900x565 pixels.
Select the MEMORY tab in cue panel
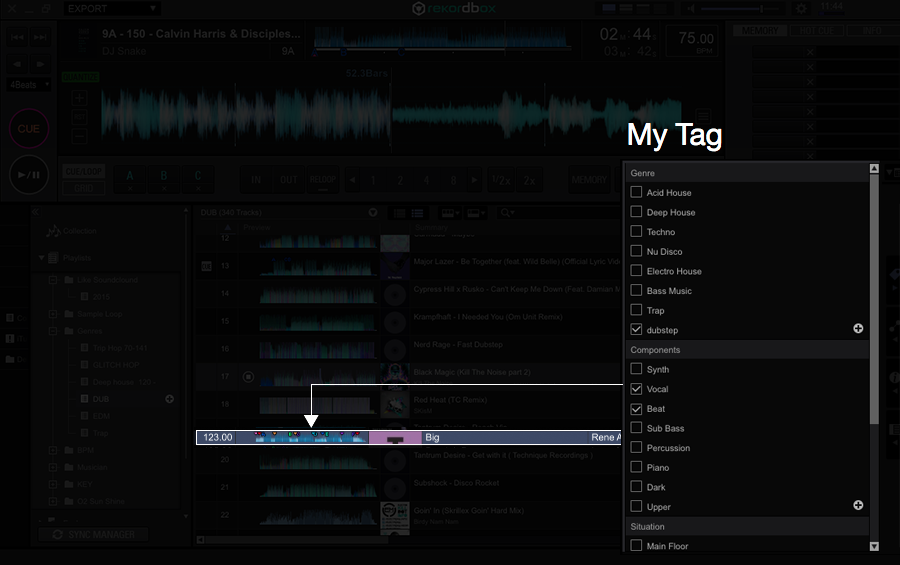[x=760, y=31]
